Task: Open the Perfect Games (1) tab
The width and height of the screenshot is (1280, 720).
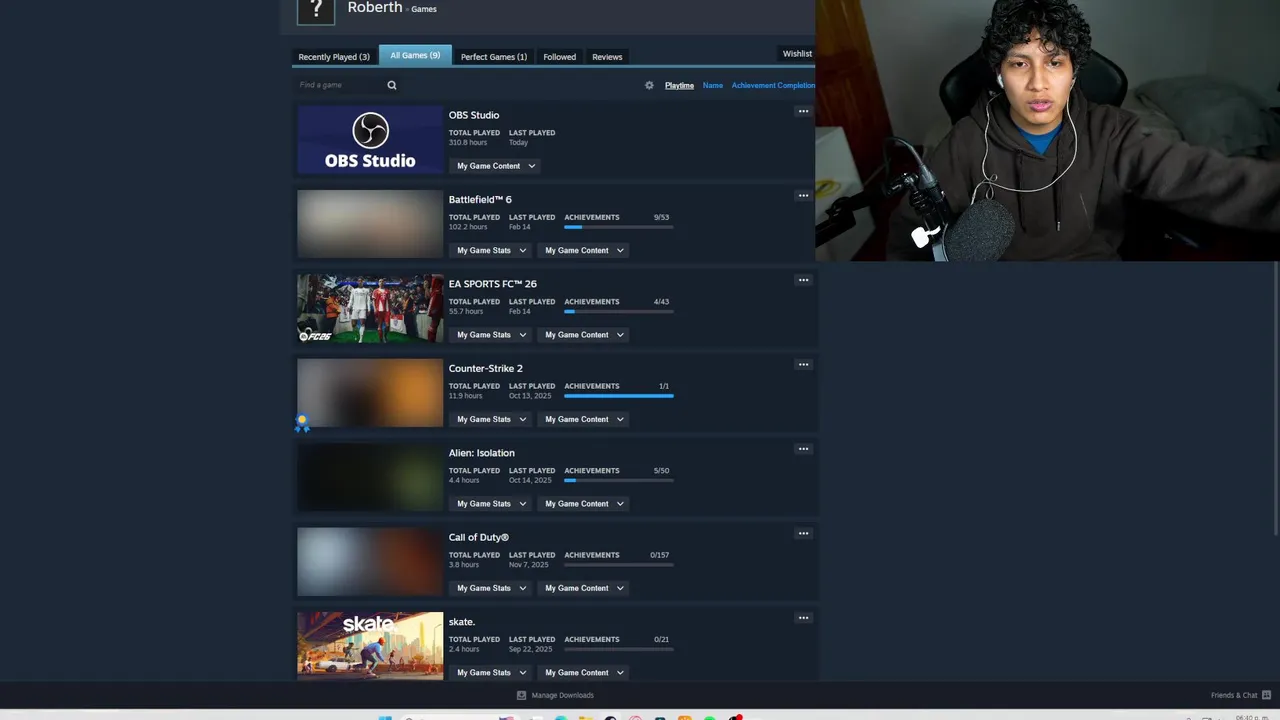Action: coord(494,57)
